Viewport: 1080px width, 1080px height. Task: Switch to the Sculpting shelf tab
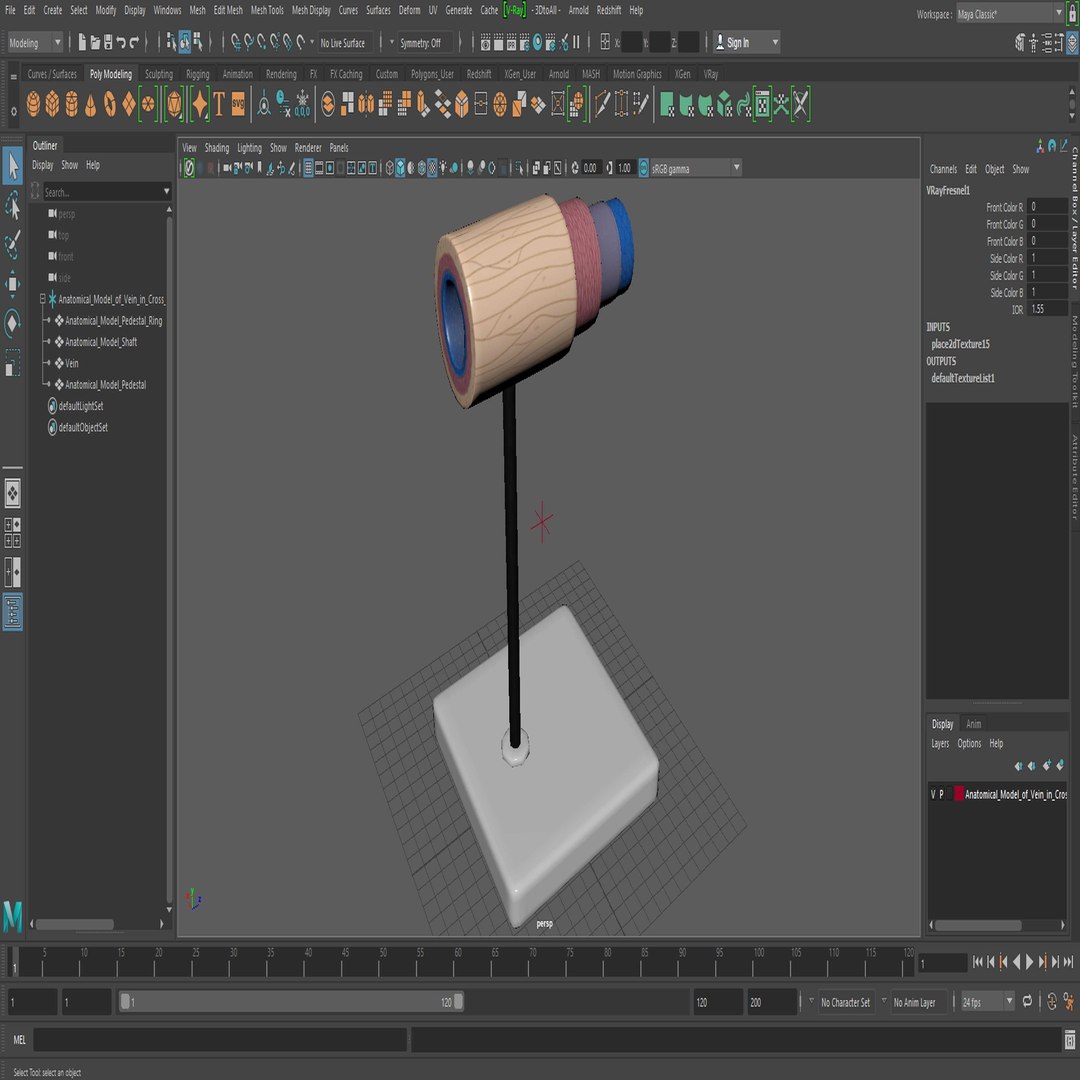point(158,74)
